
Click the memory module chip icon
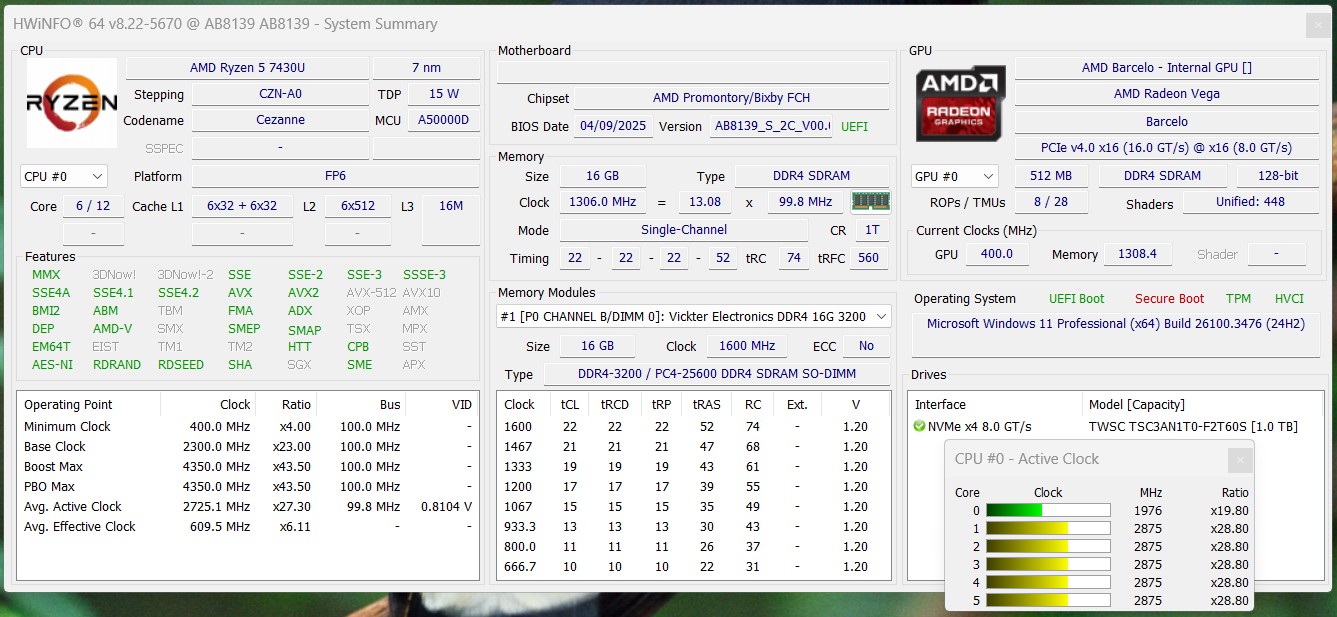[870, 202]
